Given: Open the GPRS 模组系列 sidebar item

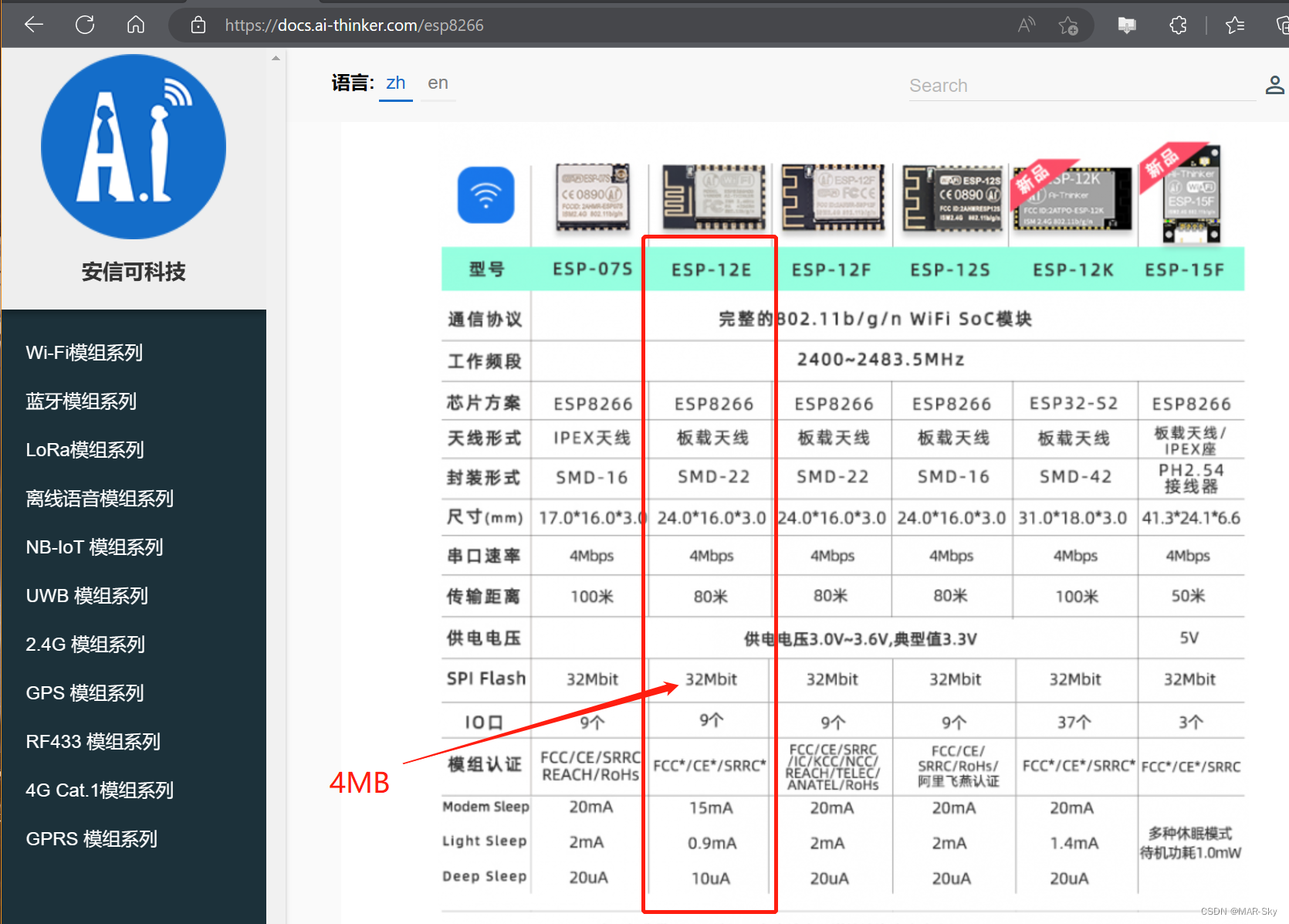Looking at the screenshot, I should [x=92, y=839].
